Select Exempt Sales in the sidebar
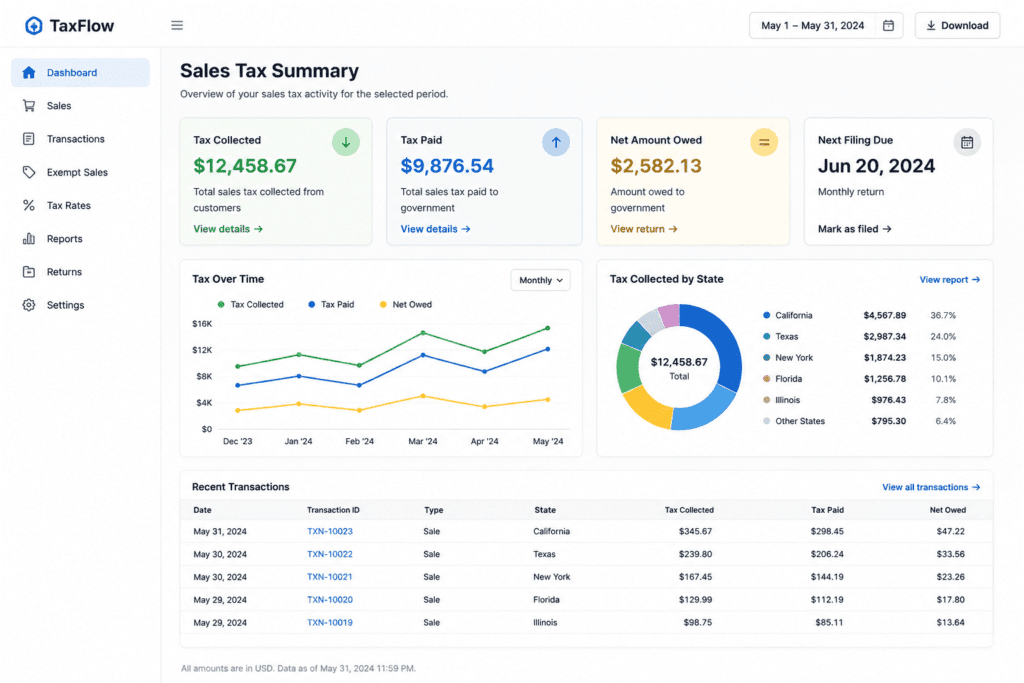The height and width of the screenshot is (683, 1024). 80,172
